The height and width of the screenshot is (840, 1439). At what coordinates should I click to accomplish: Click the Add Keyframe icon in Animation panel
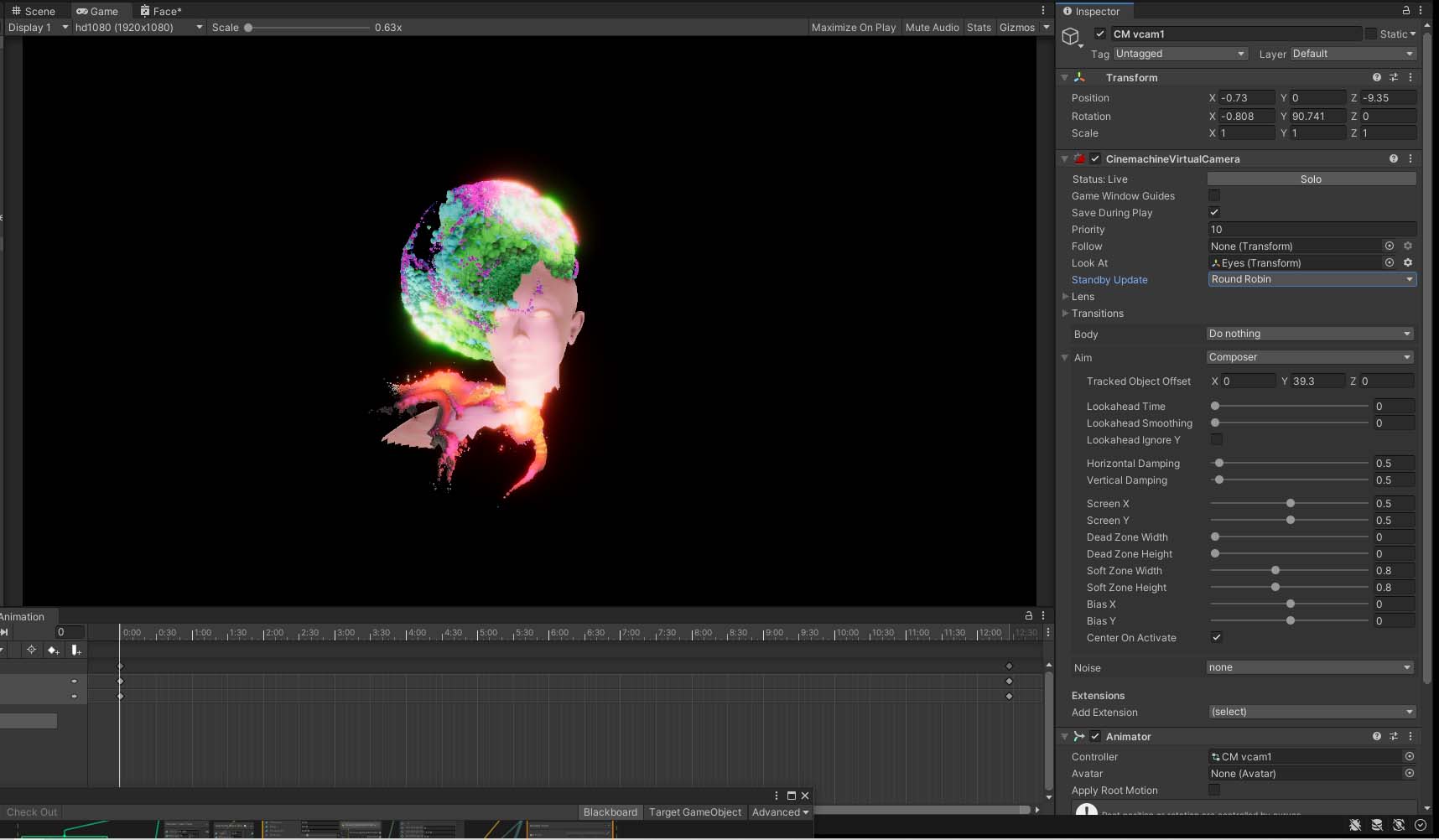(x=54, y=650)
